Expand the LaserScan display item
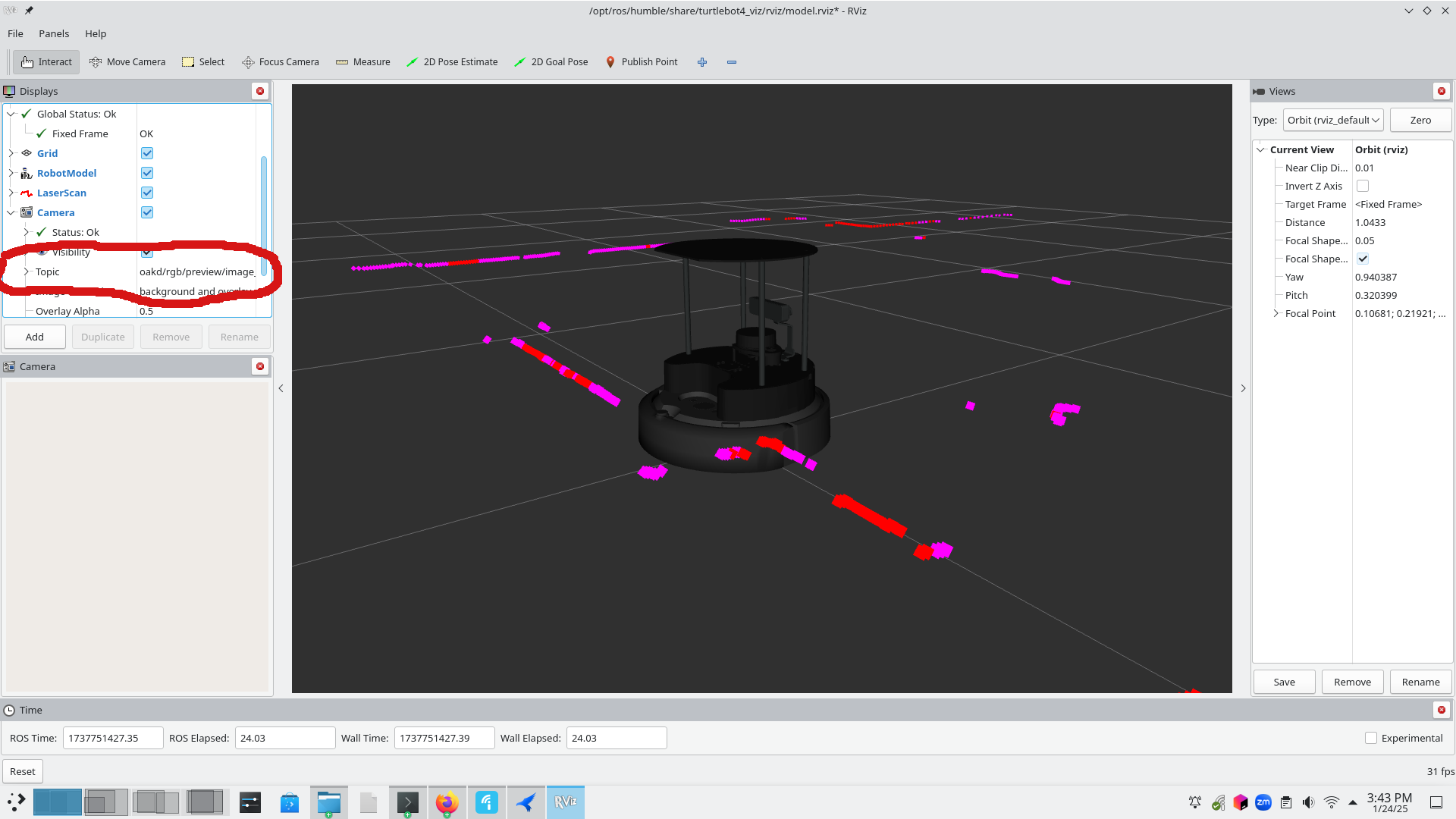 click(x=11, y=193)
